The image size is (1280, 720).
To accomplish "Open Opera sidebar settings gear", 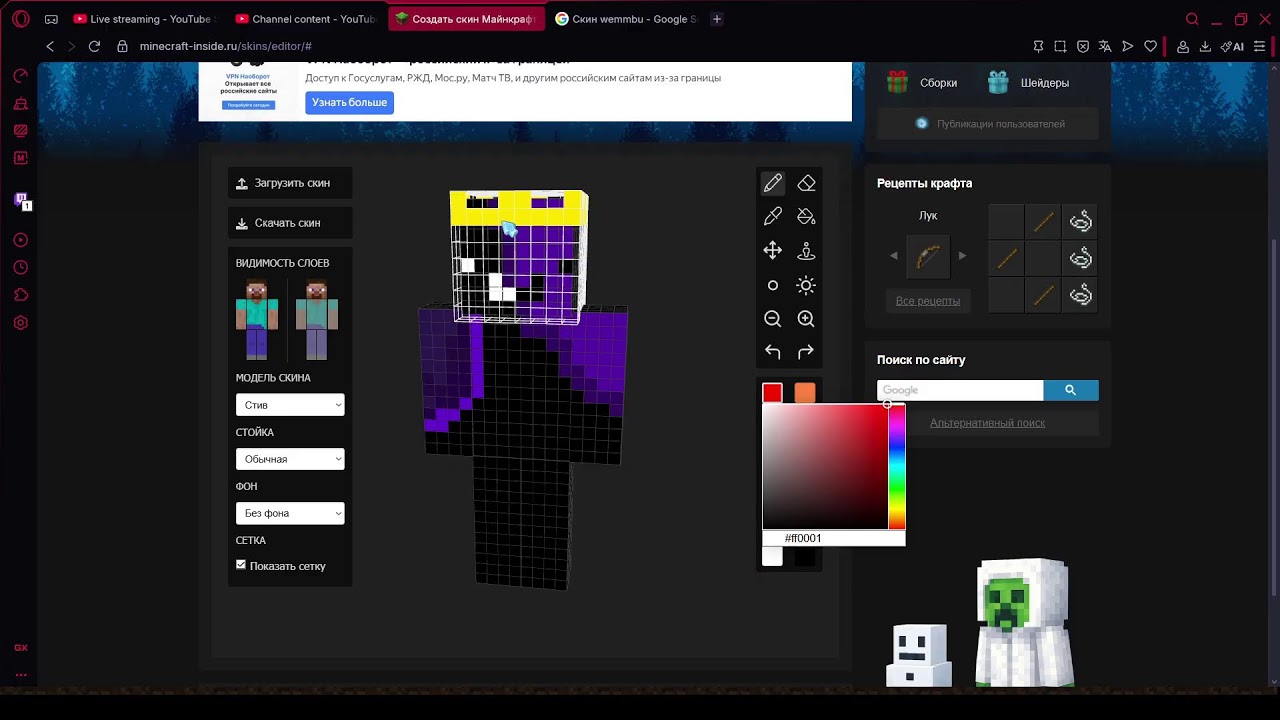I will click(21, 323).
